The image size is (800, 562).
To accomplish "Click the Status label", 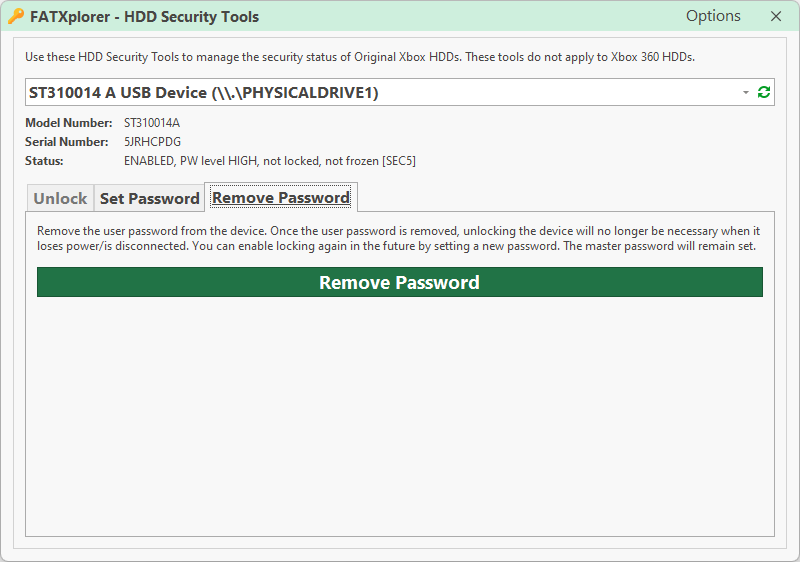I will [44, 161].
